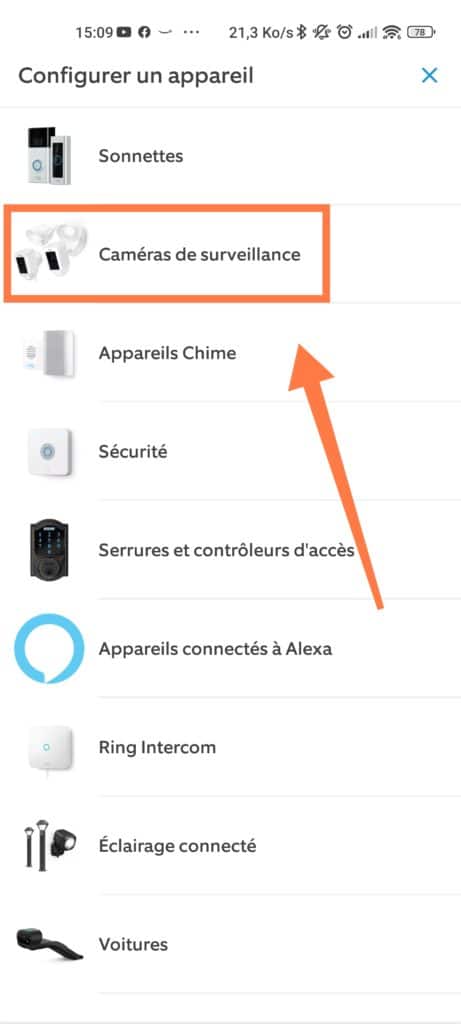The height and width of the screenshot is (1024, 461).
Task: Close the Configurer un appareil screen
Action: coord(429,76)
